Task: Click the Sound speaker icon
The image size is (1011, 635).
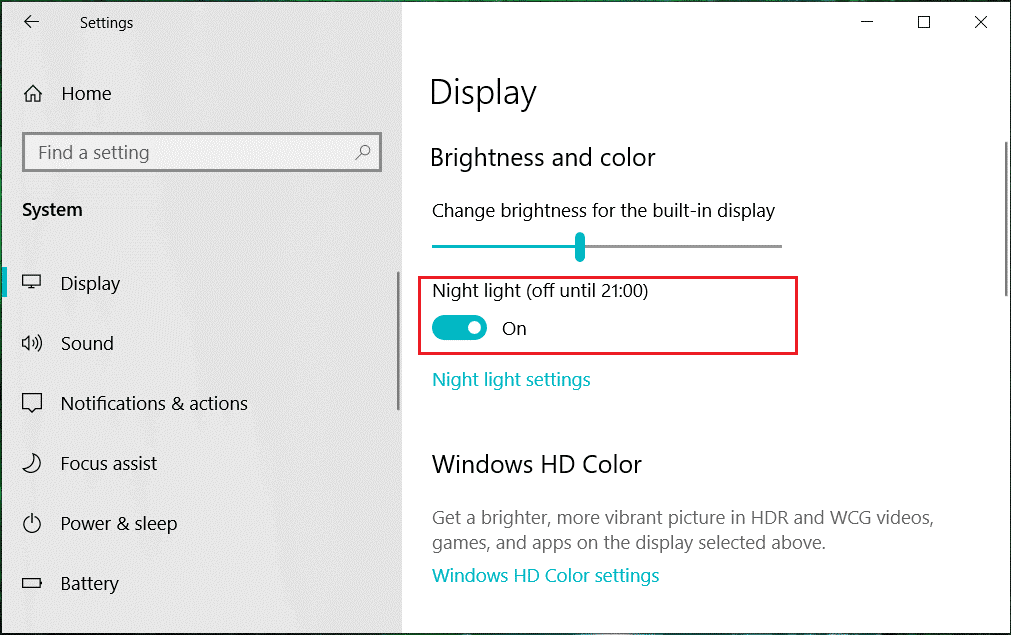Action: tap(32, 343)
